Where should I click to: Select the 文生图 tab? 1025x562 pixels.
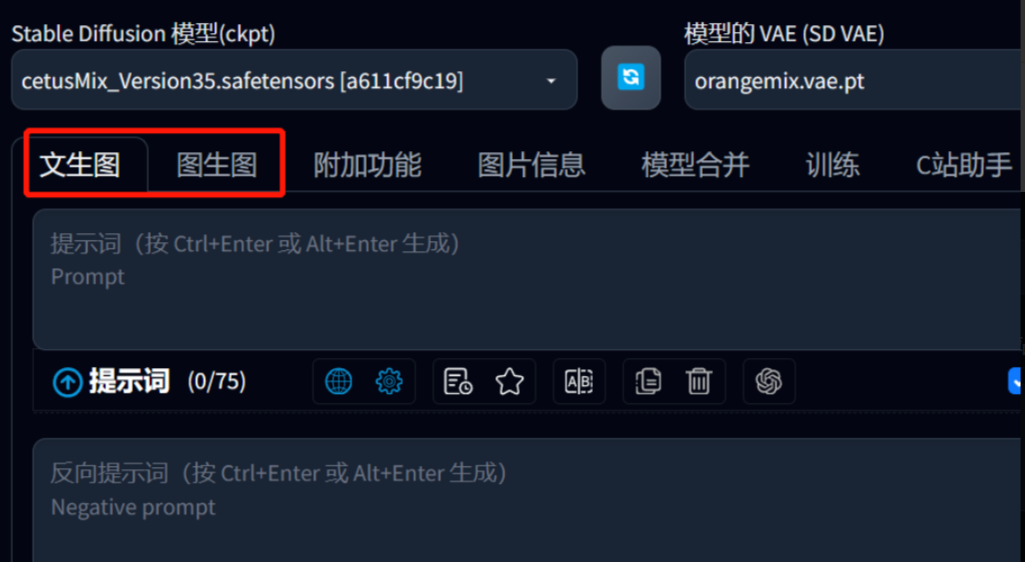[80, 165]
